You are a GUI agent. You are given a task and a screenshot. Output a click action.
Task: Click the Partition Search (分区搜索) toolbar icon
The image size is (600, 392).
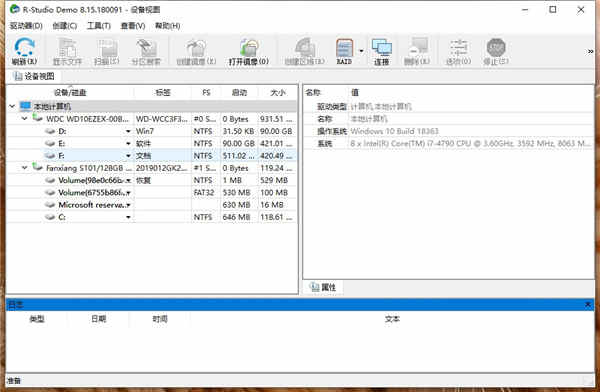click(146, 47)
